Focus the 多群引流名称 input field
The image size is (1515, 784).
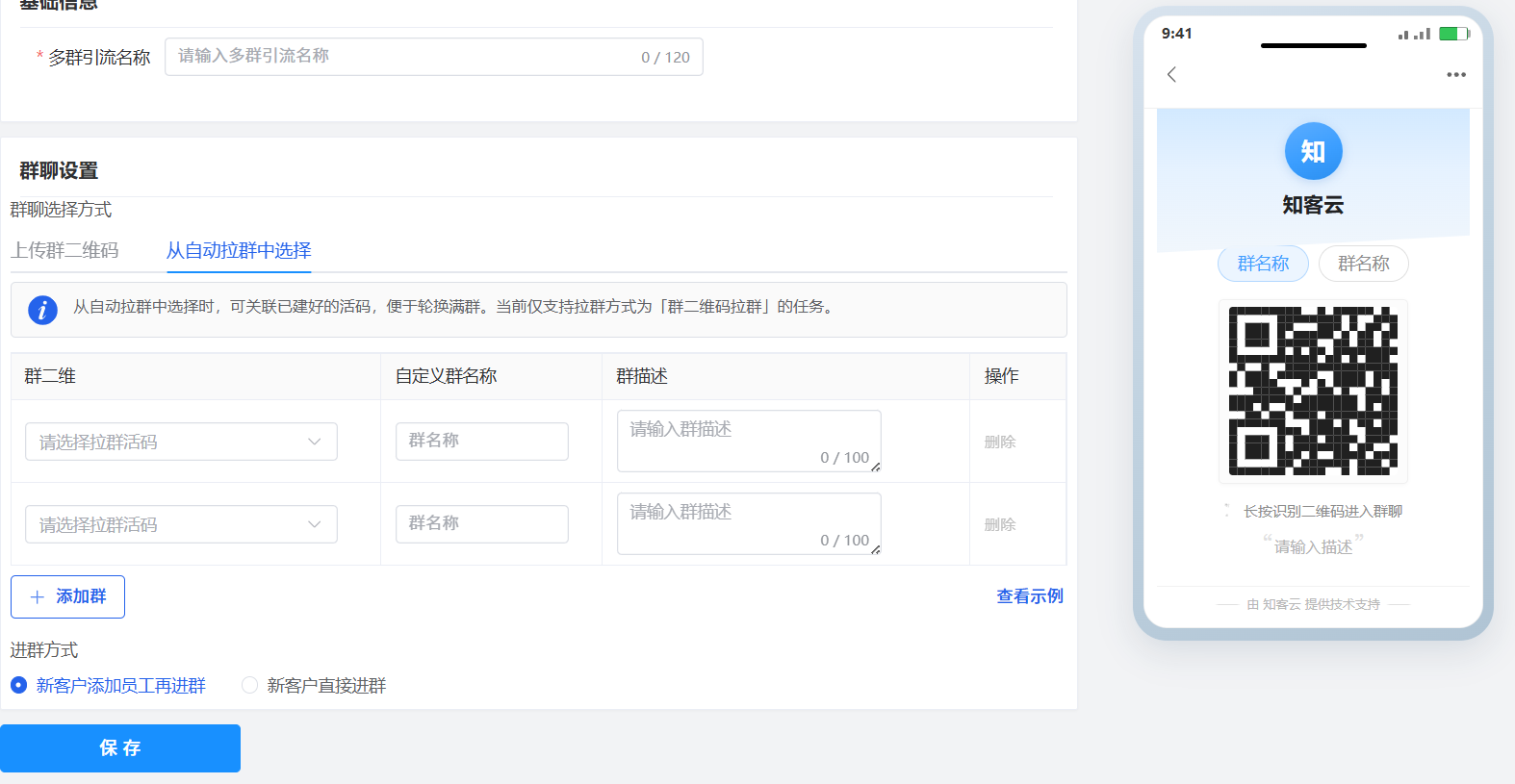click(x=434, y=57)
